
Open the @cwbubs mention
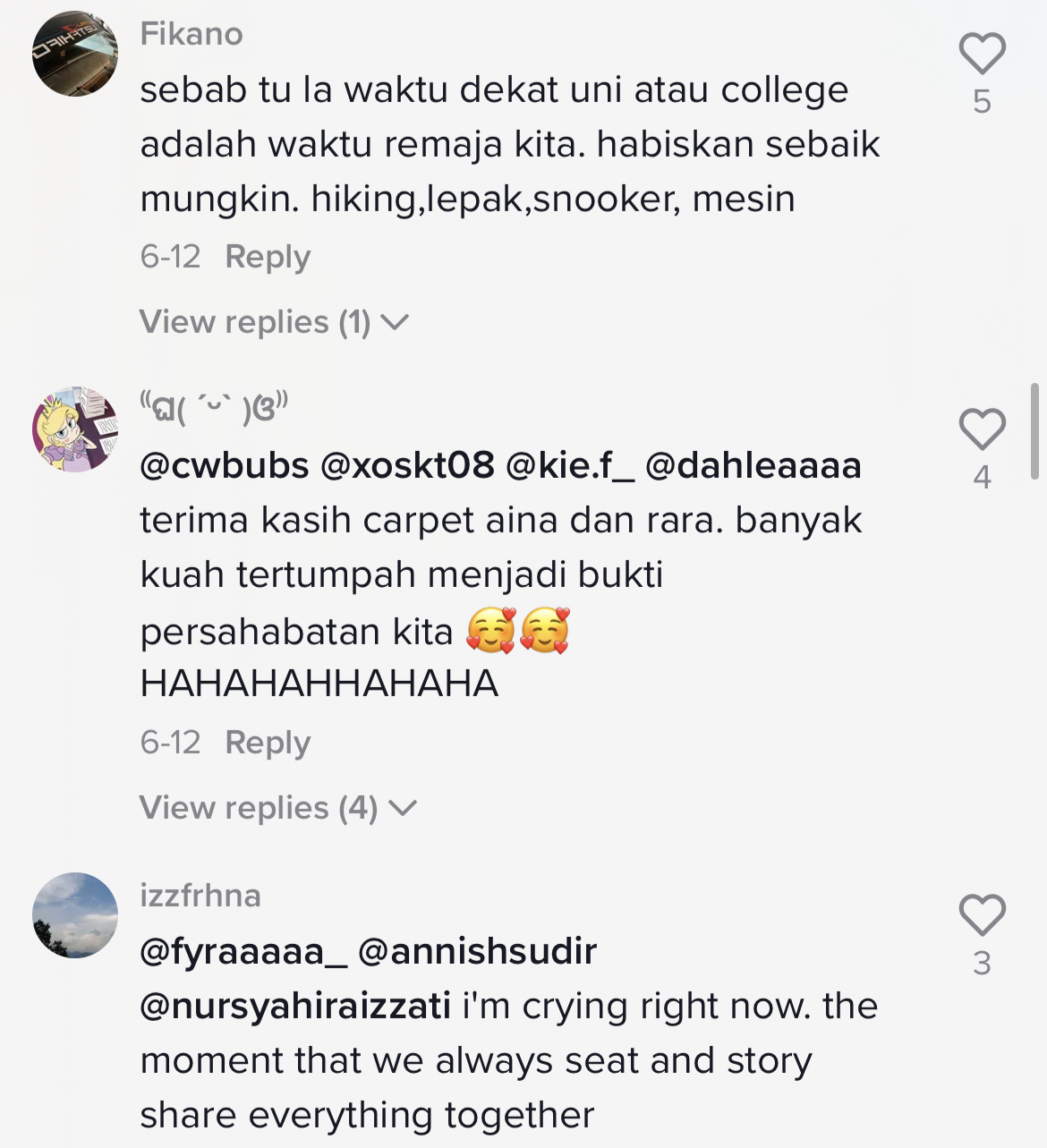225,465
